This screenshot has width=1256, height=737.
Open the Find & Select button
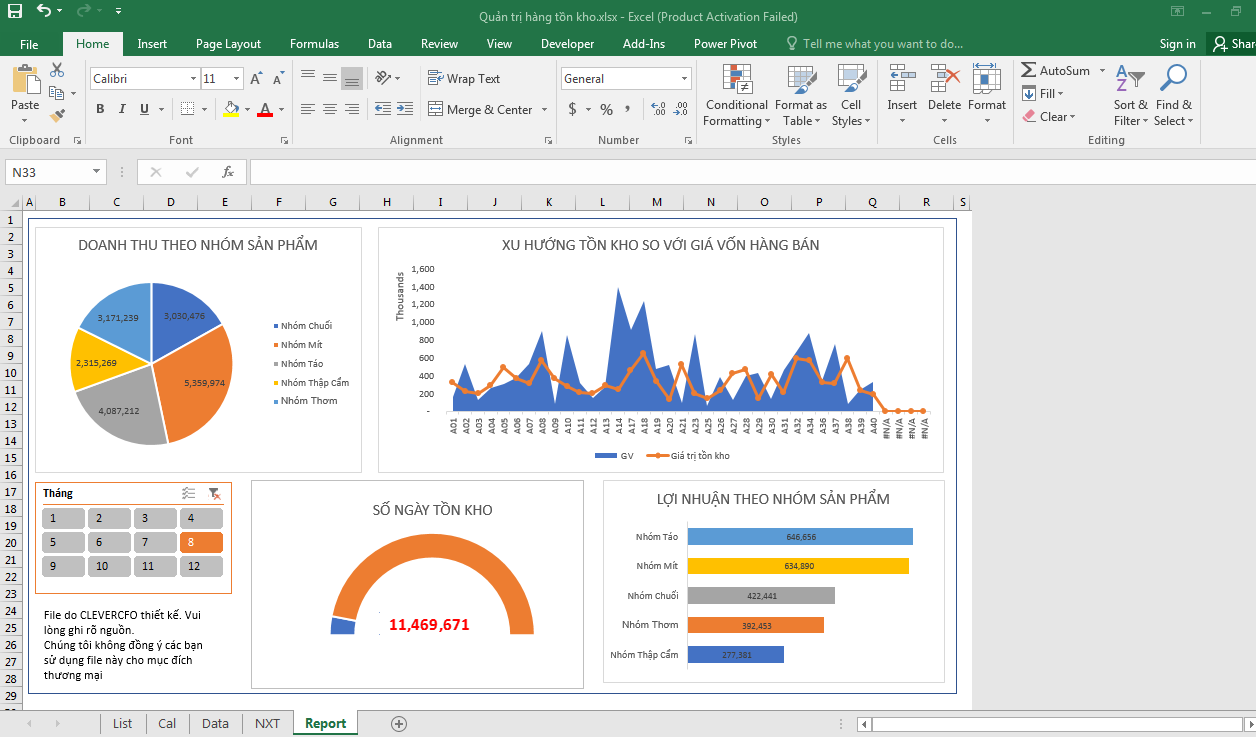pos(1174,95)
